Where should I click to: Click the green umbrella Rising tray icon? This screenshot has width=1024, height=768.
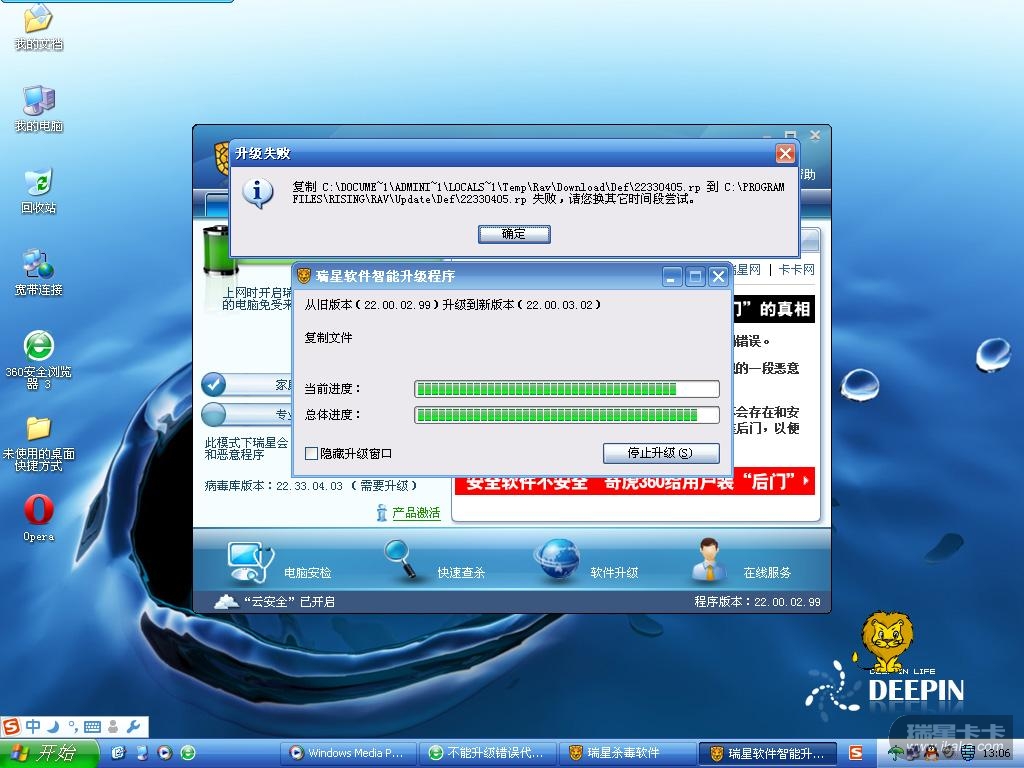896,753
